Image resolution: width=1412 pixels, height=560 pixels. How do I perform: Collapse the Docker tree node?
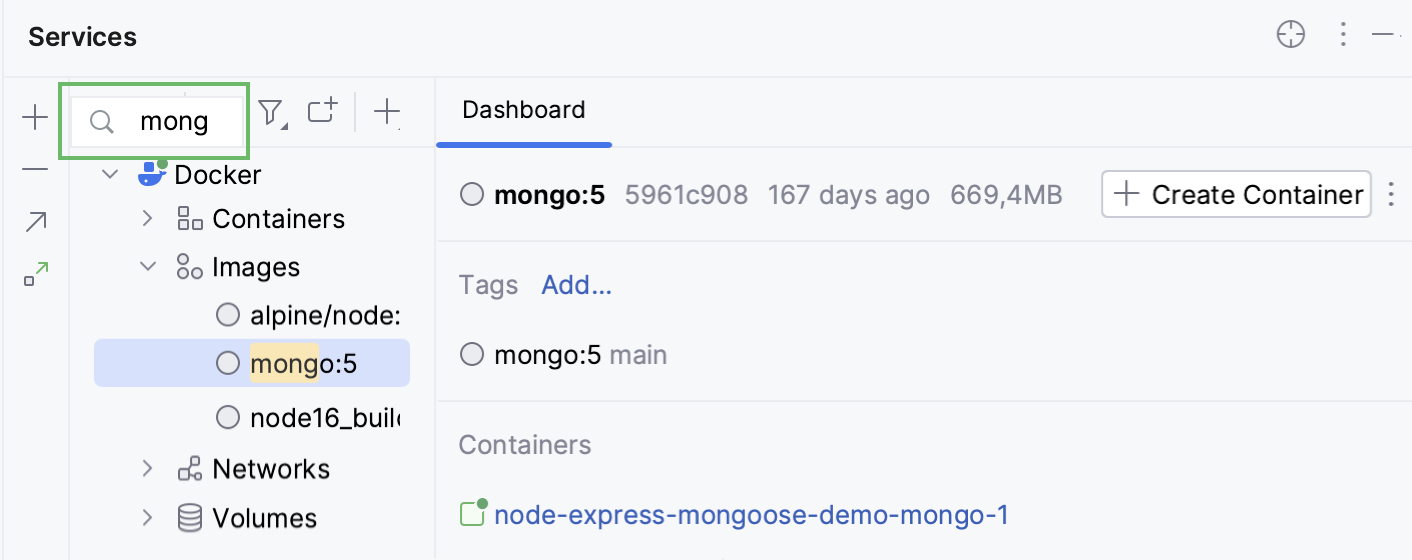click(x=110, y=175)
